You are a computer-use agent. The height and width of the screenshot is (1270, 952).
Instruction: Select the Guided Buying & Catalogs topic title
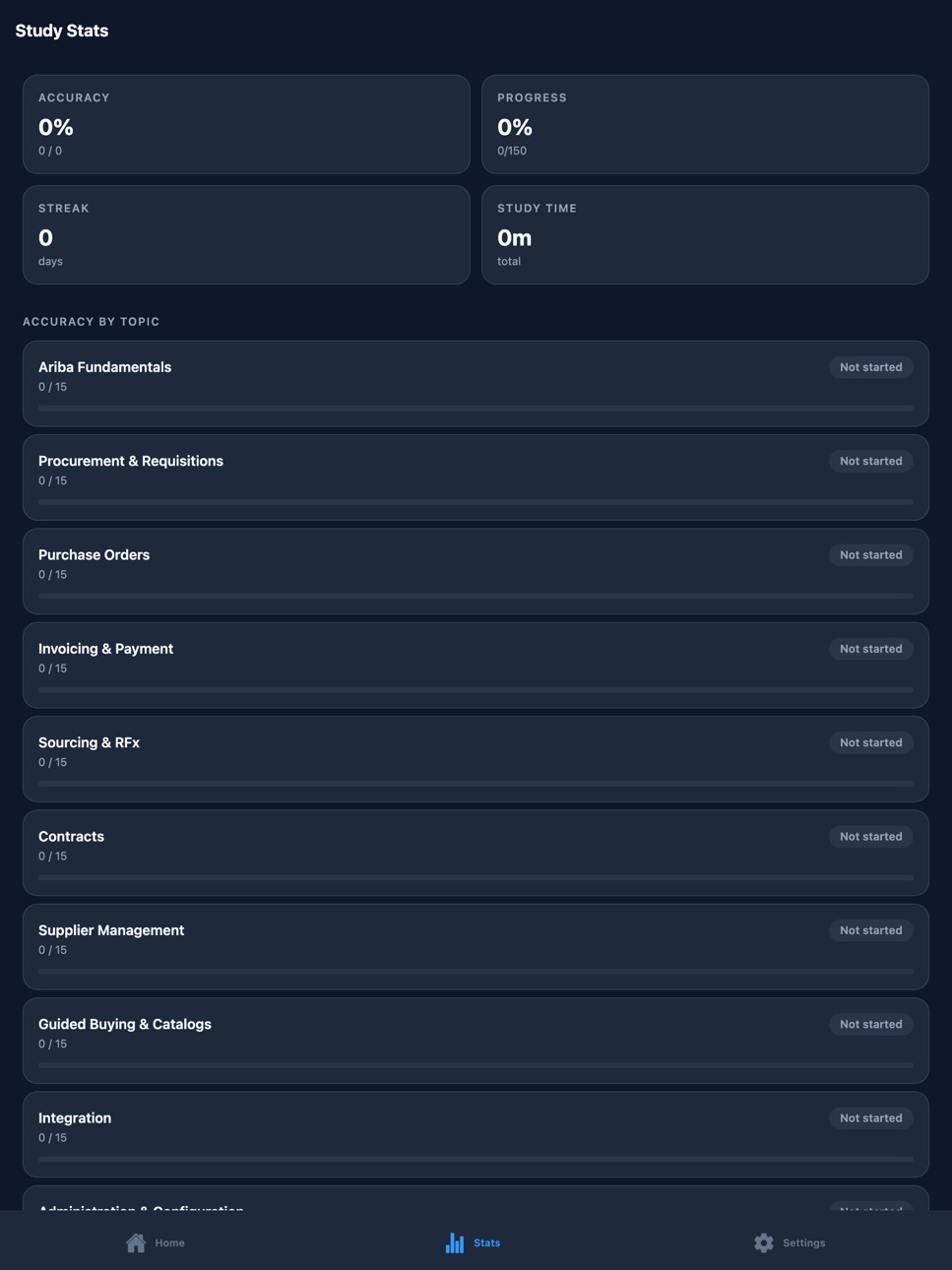click(x=125, y=1024)
